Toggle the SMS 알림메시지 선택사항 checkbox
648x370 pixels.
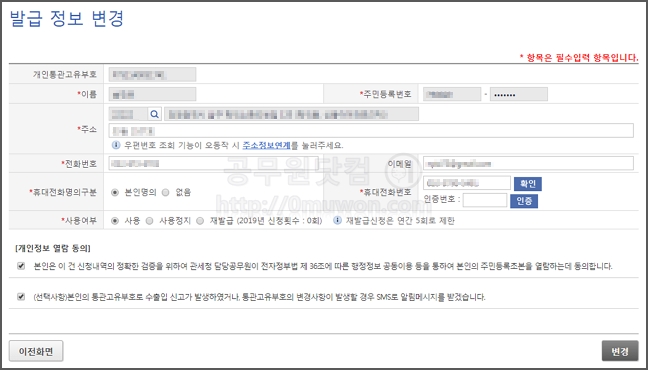pyautogui.click(x=21, y=296)
